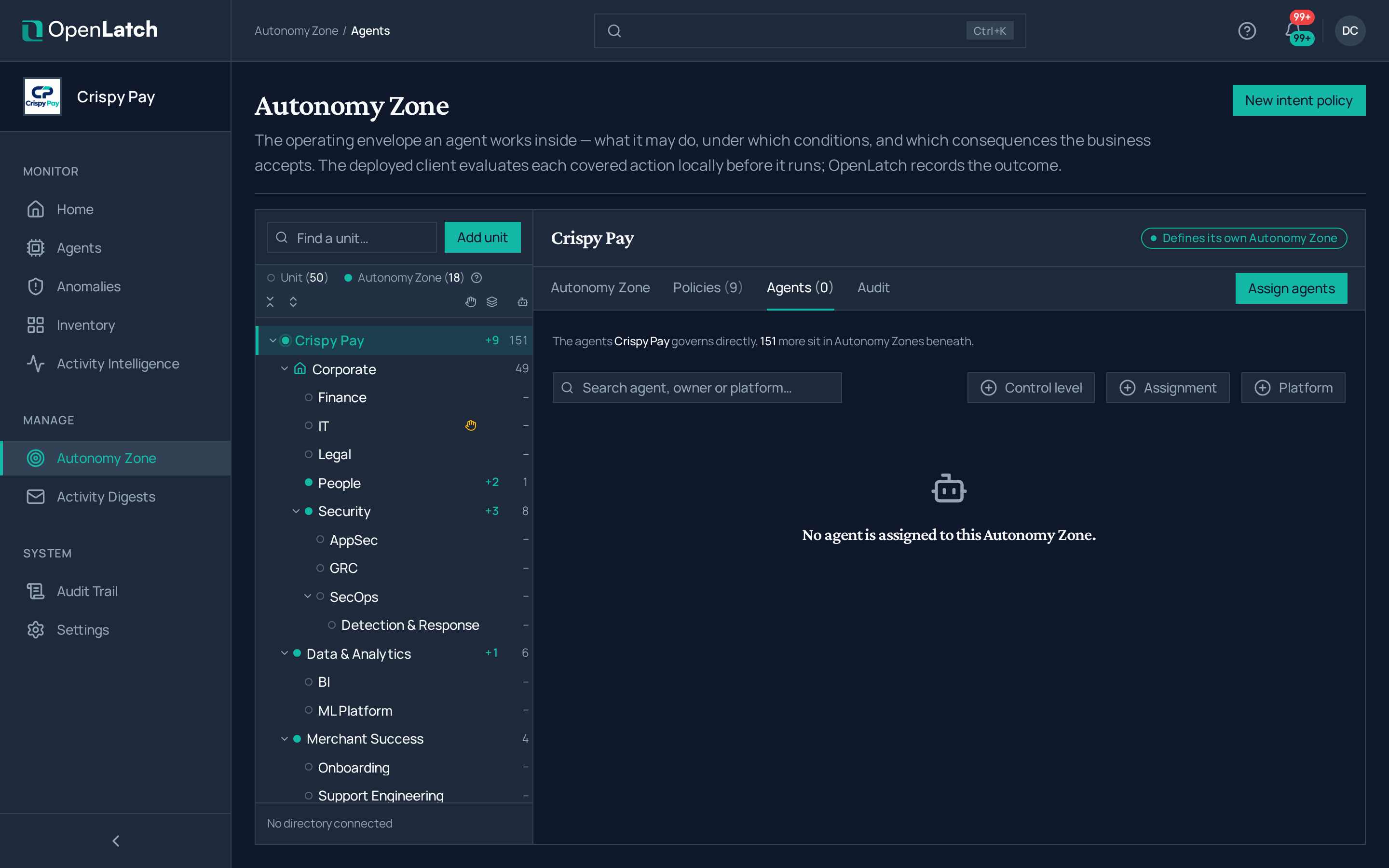Screen dimensions: 1389x868
Task: Open the notifications bell
Action: pos(1293,30)
